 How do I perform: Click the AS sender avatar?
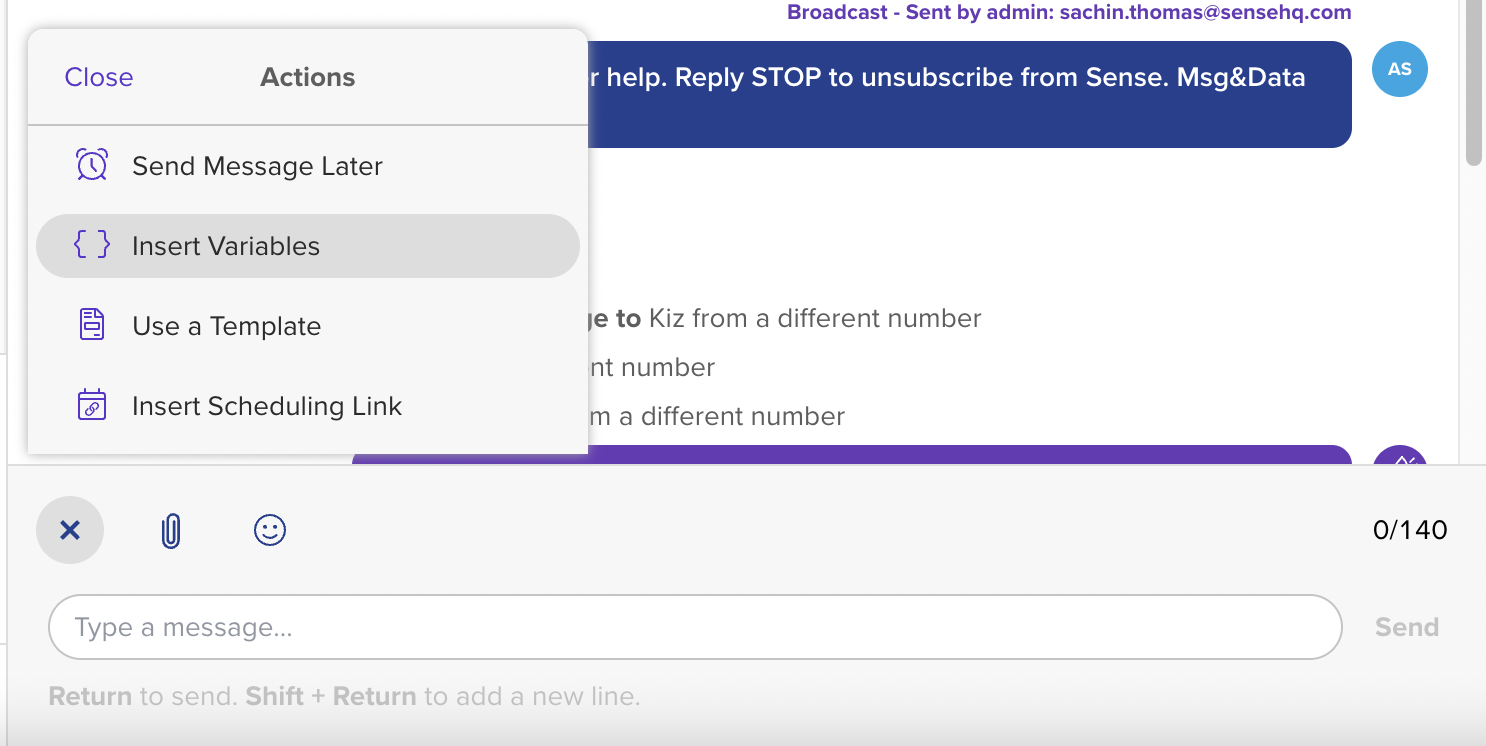(1400, 69)
